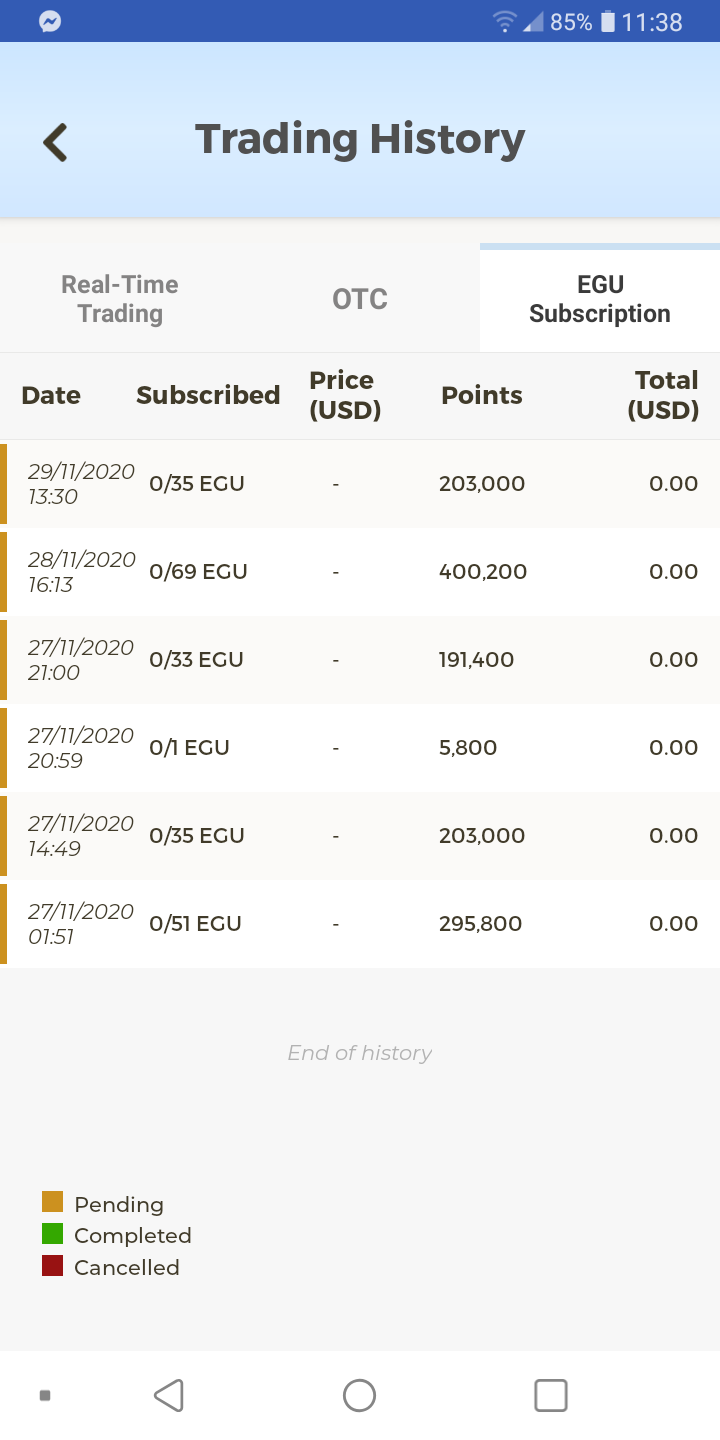This screenshot has height=1440, width=720.
Task: Tap the Points column header
Action: point(482,395)
